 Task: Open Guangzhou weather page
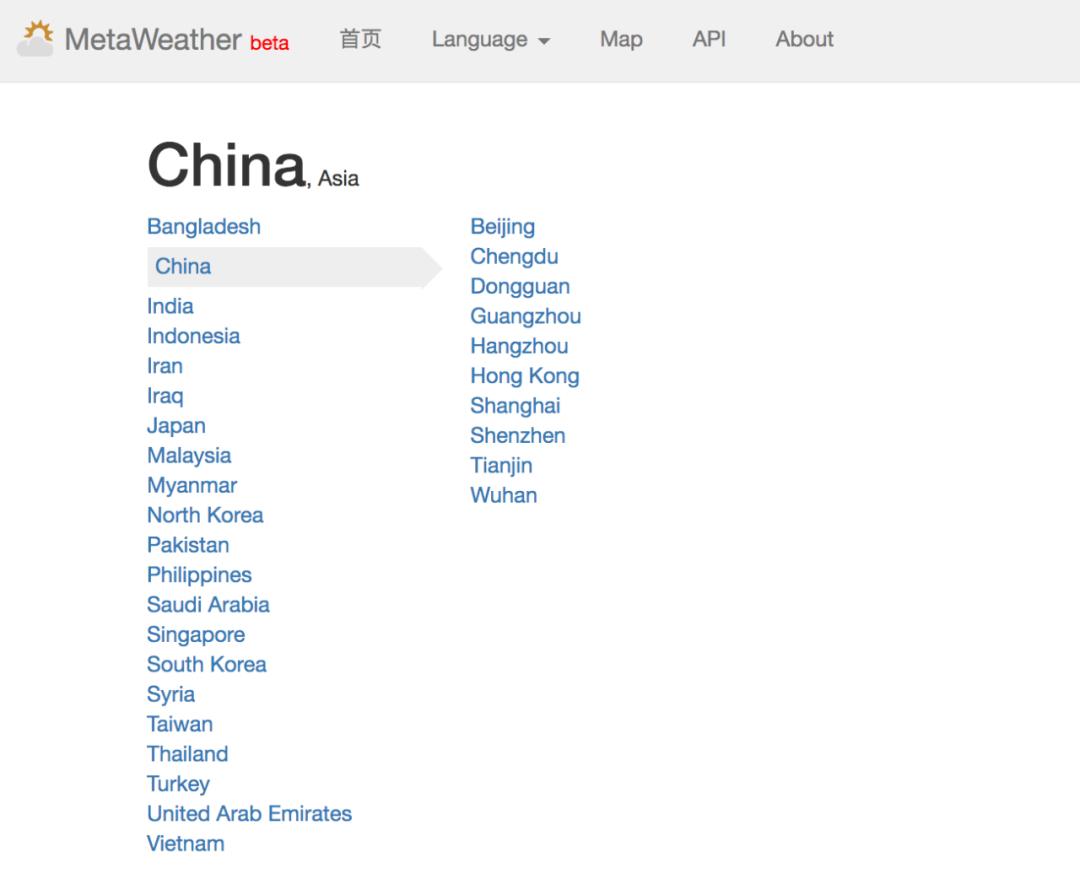coord(526,316)
